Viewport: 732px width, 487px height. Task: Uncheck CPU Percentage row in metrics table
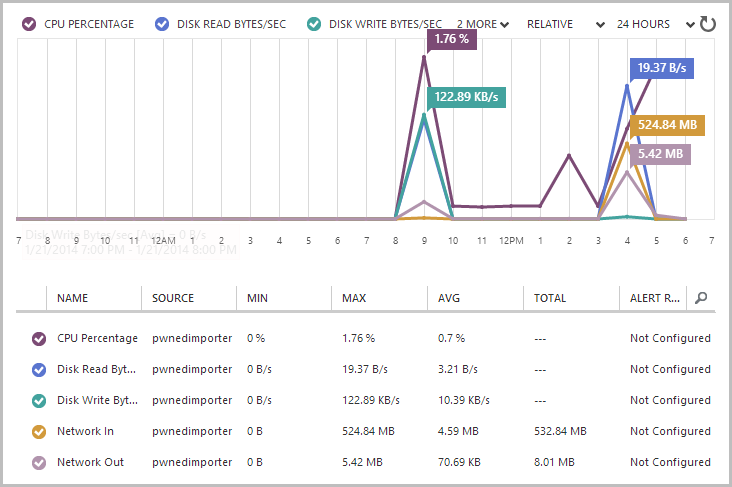(x=39, y=339)
